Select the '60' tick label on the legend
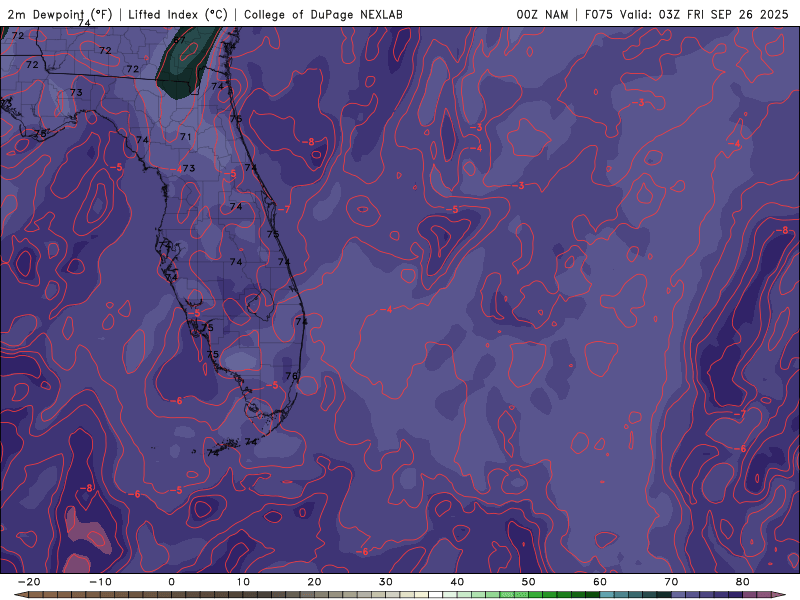 (x=599, y=581)
